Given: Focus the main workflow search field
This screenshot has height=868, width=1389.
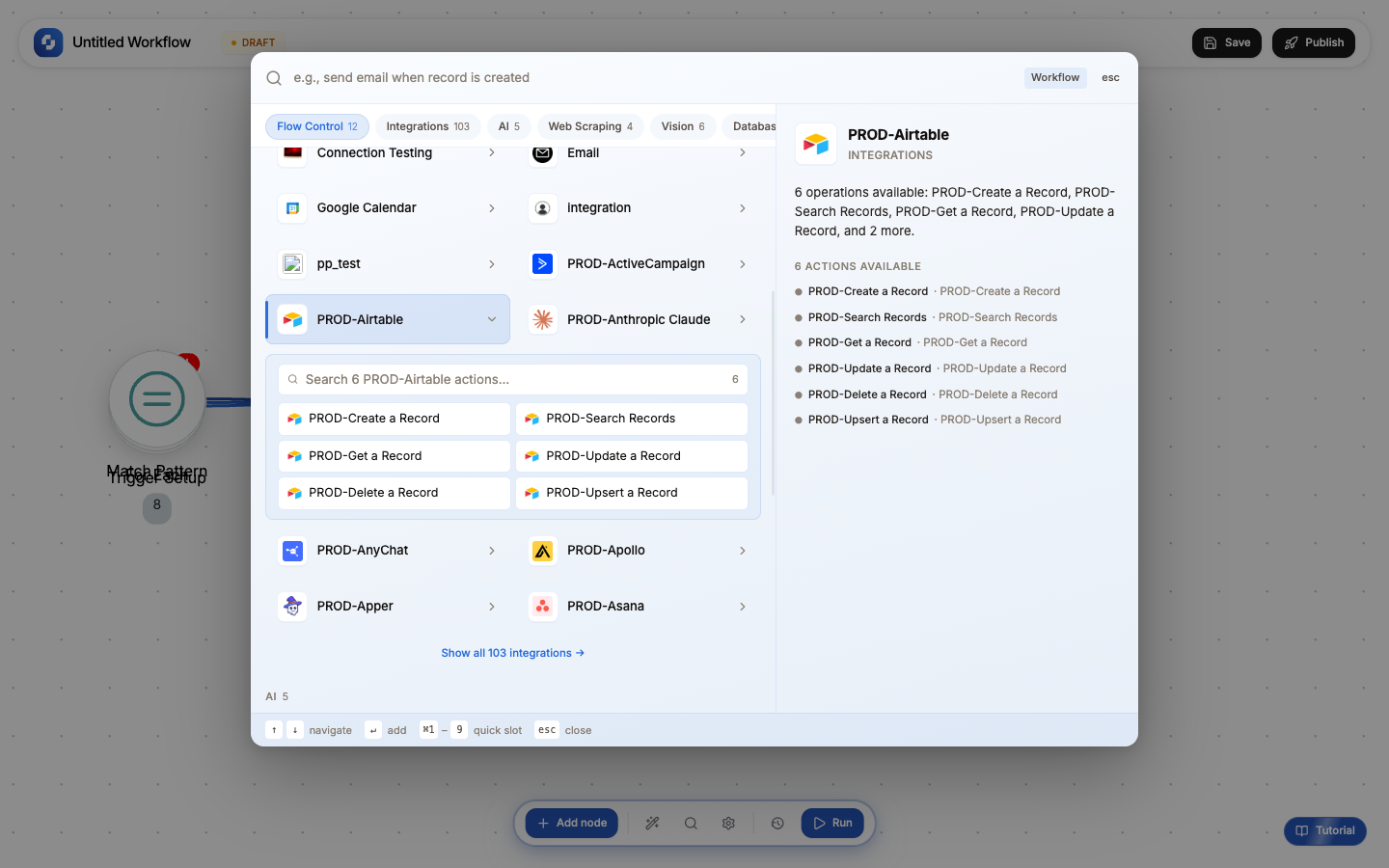Looking at the screenshot, I should (x=651, y=78).
